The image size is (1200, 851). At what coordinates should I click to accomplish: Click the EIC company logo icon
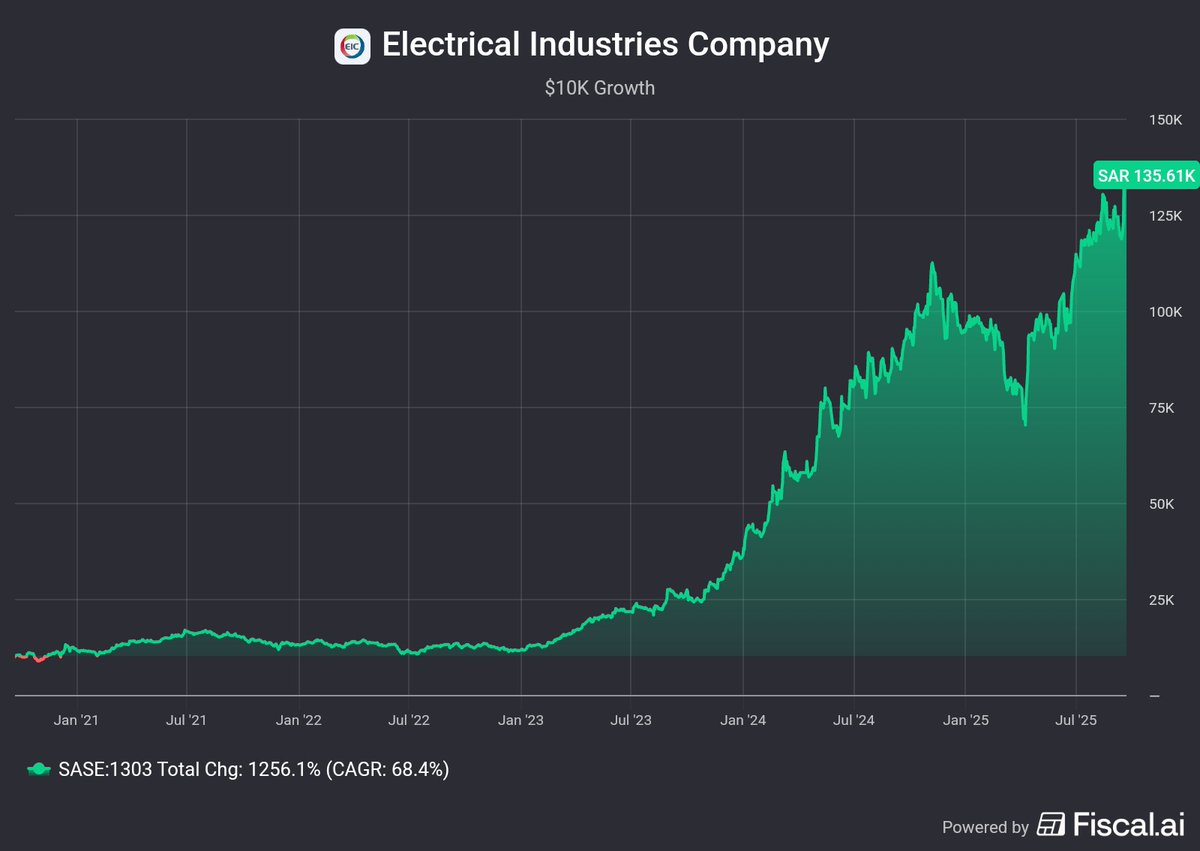click(x=352, y=46)
